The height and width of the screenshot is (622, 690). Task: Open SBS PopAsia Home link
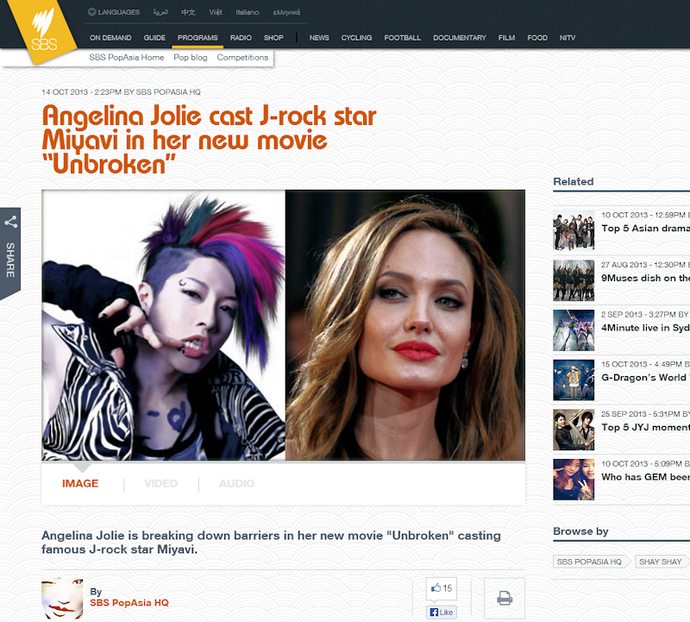126,57
